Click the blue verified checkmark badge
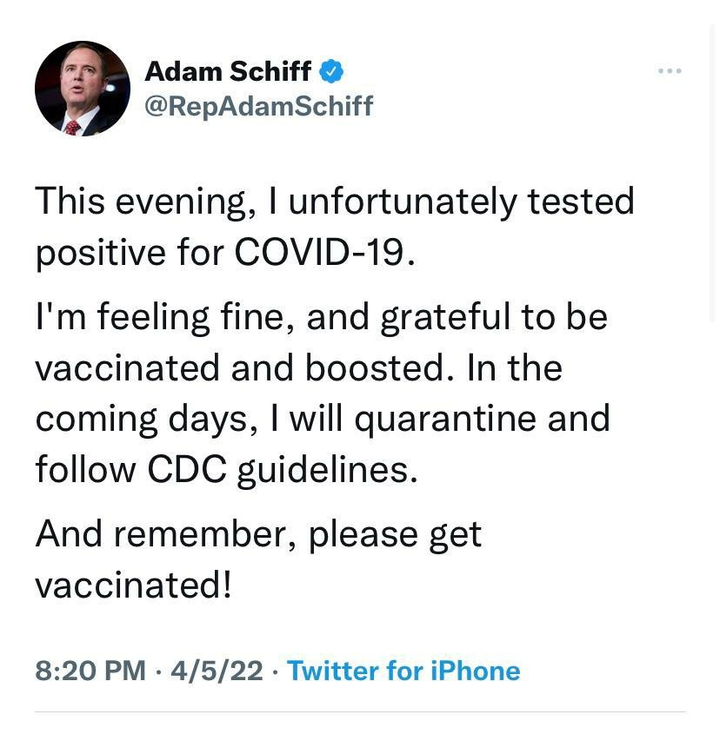 331,71
